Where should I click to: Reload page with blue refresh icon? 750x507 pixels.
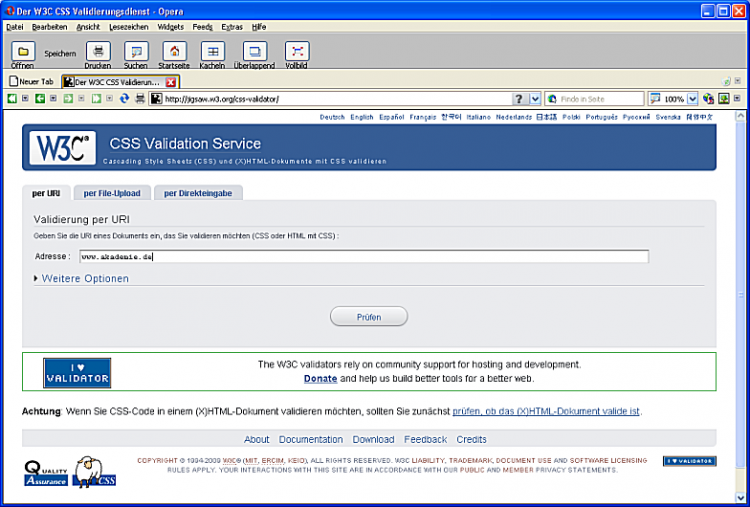[x=125, y=99]
